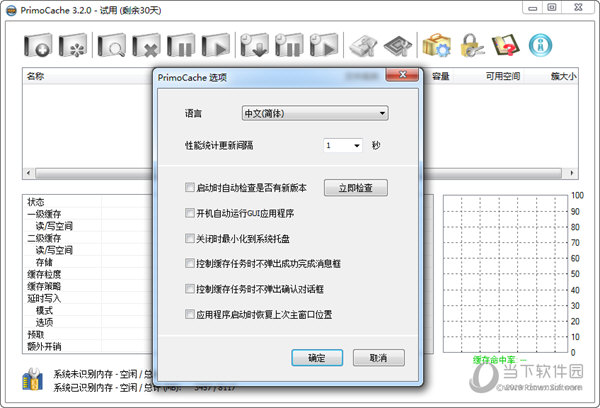
Task: Open the language dropdown 中文(简体)
Action: click(315, 113)
